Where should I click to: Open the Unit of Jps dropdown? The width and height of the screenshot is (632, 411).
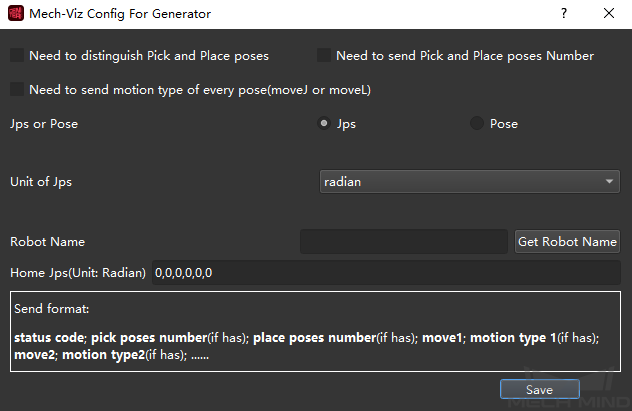(x=469, y=182)
